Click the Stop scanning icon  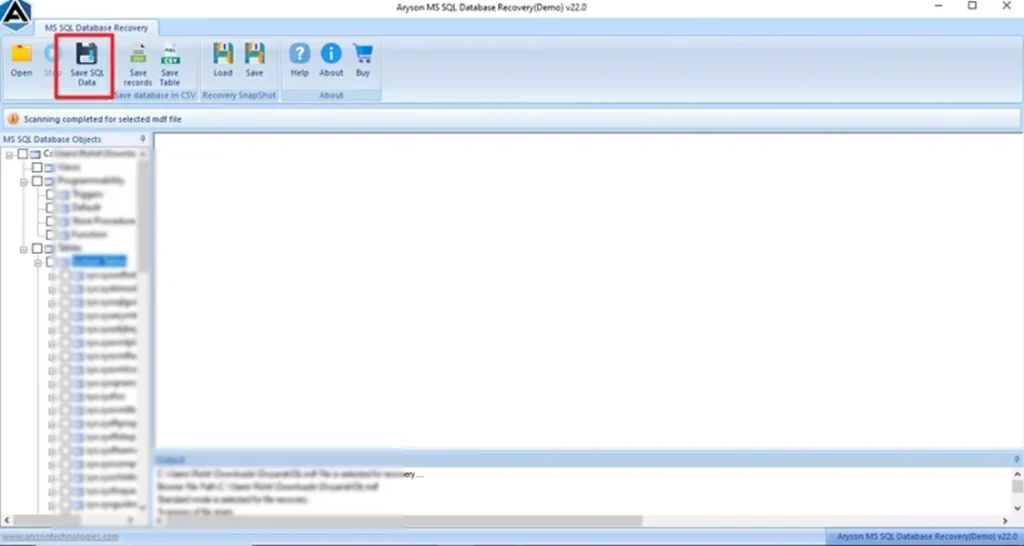50,61
